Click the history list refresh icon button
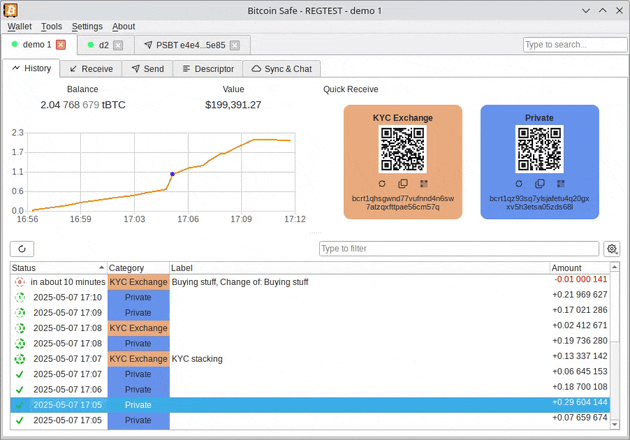The height and width of the screenshot is (440, 630). pyautogui.click(x=22, y=249)
